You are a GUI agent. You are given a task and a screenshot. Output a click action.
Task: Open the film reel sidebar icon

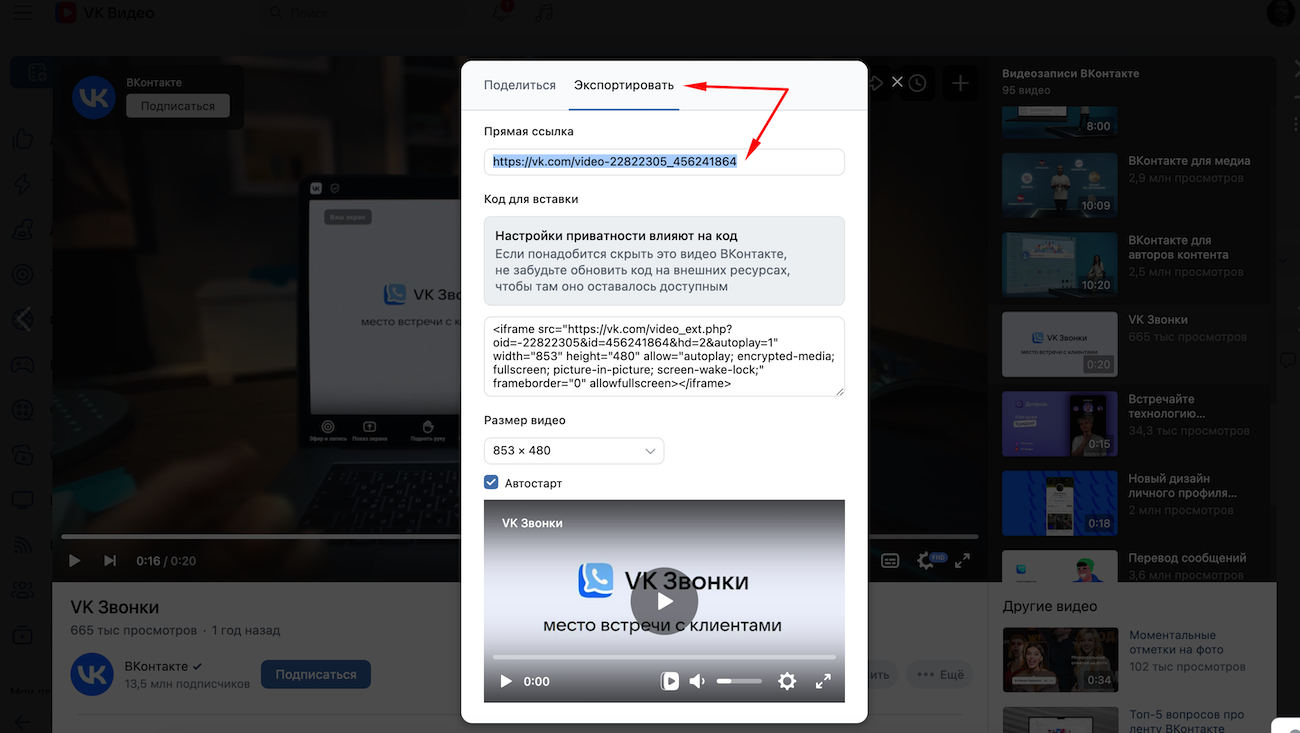tap(22, 409)
